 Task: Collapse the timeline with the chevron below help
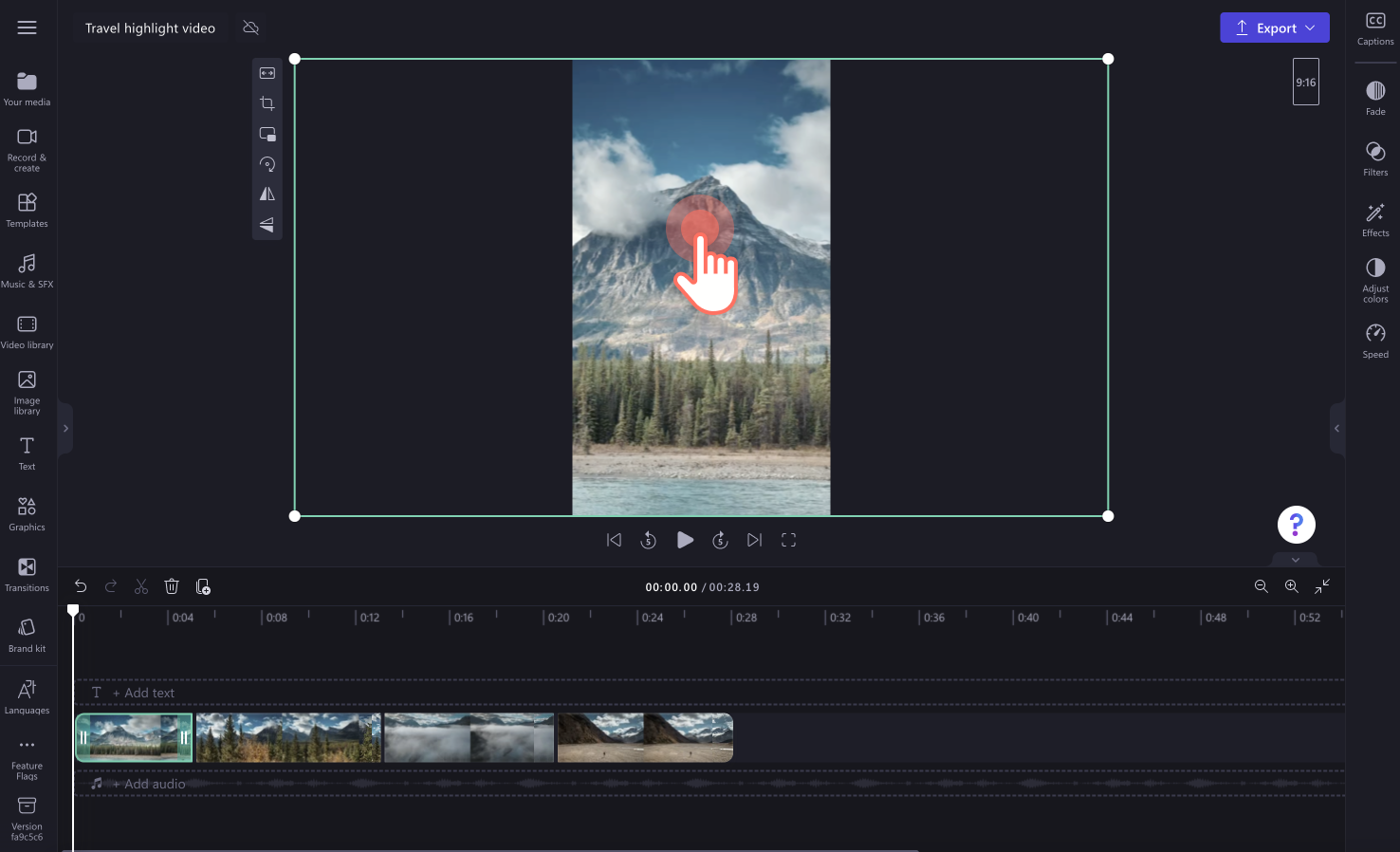click(x=1296, y=560)
